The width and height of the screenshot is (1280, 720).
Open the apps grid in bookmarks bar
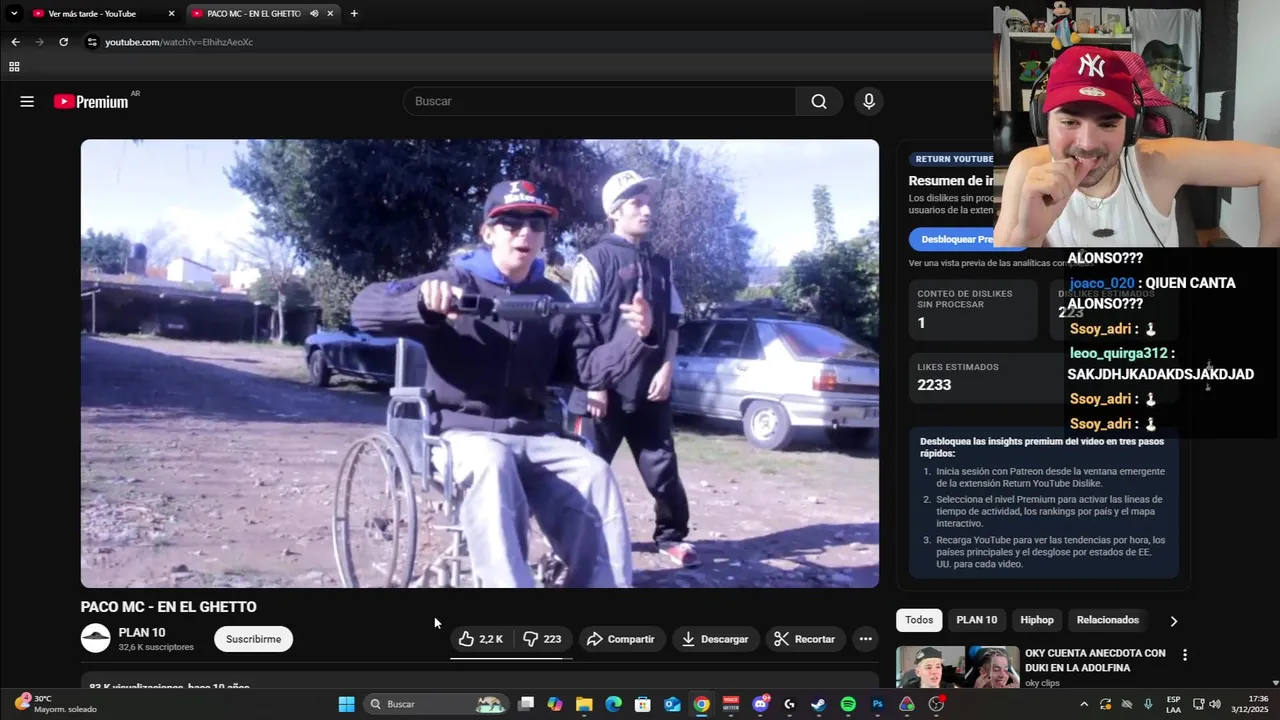pyautogui.click(x=14, y=67)
